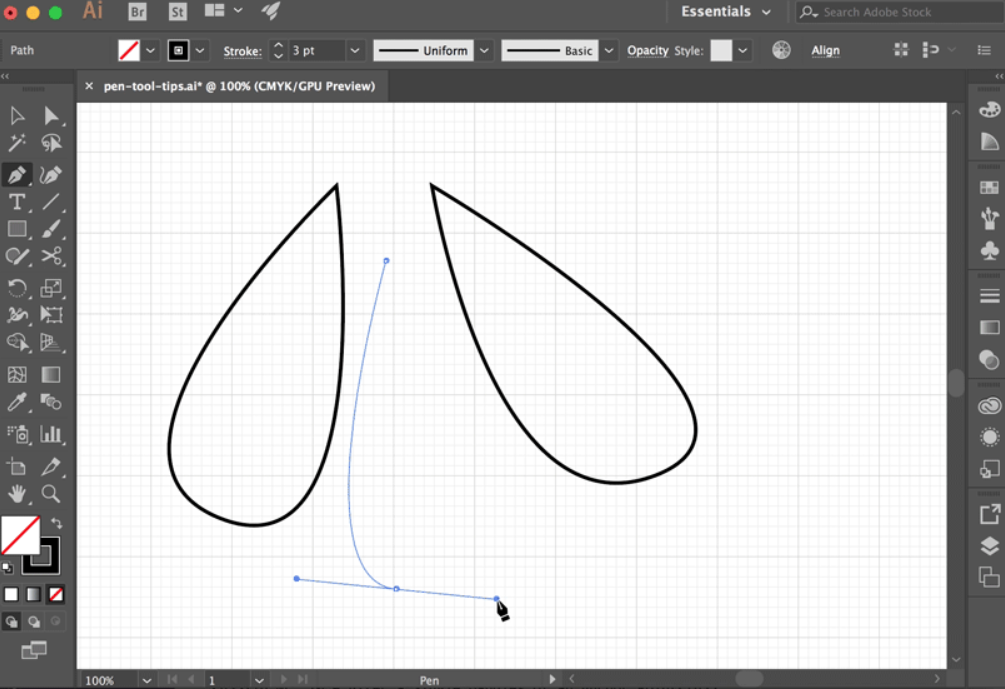The width and height of the screenshot is (1005, 689).
Task: Switch to the pen-tool-tips.ai document tab
Action: point(239,86)
